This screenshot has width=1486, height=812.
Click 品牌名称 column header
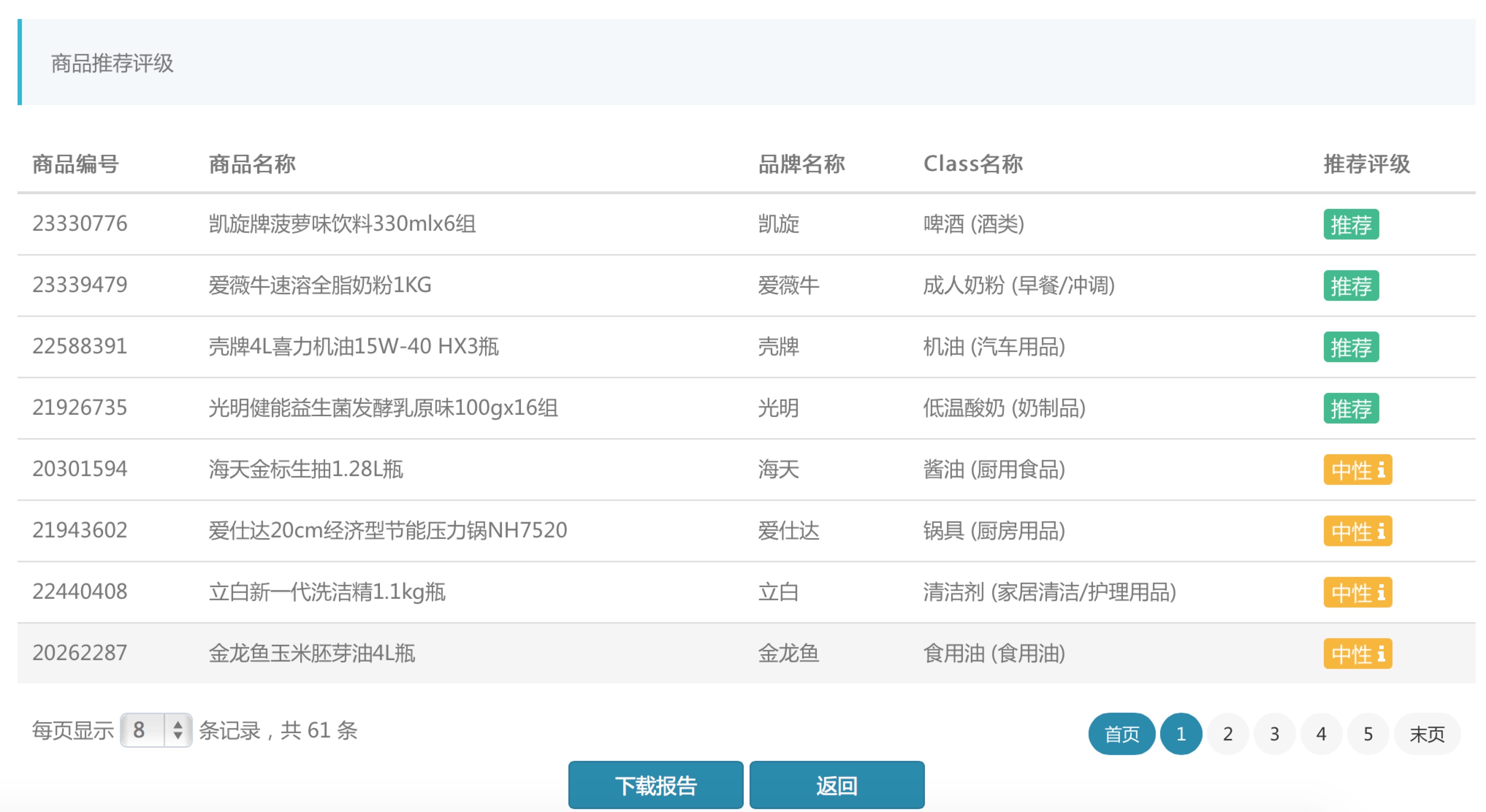(801, 164)
